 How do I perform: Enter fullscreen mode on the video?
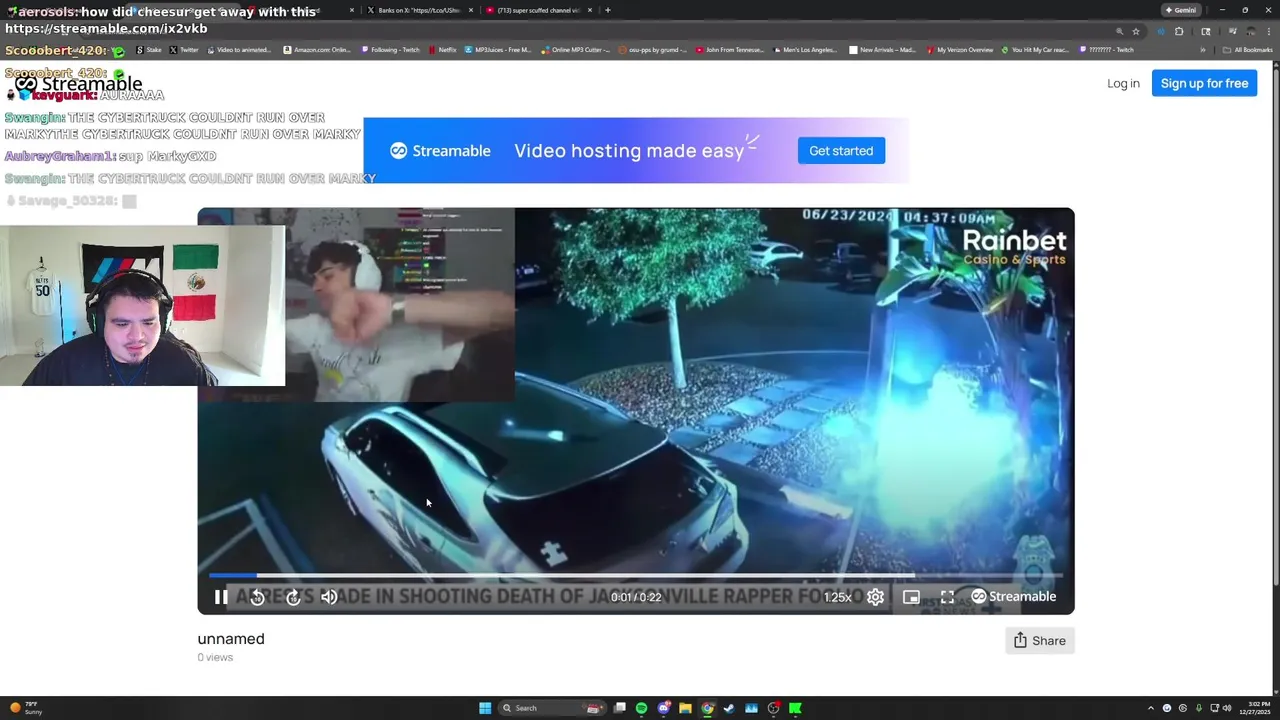pos(947,597)
